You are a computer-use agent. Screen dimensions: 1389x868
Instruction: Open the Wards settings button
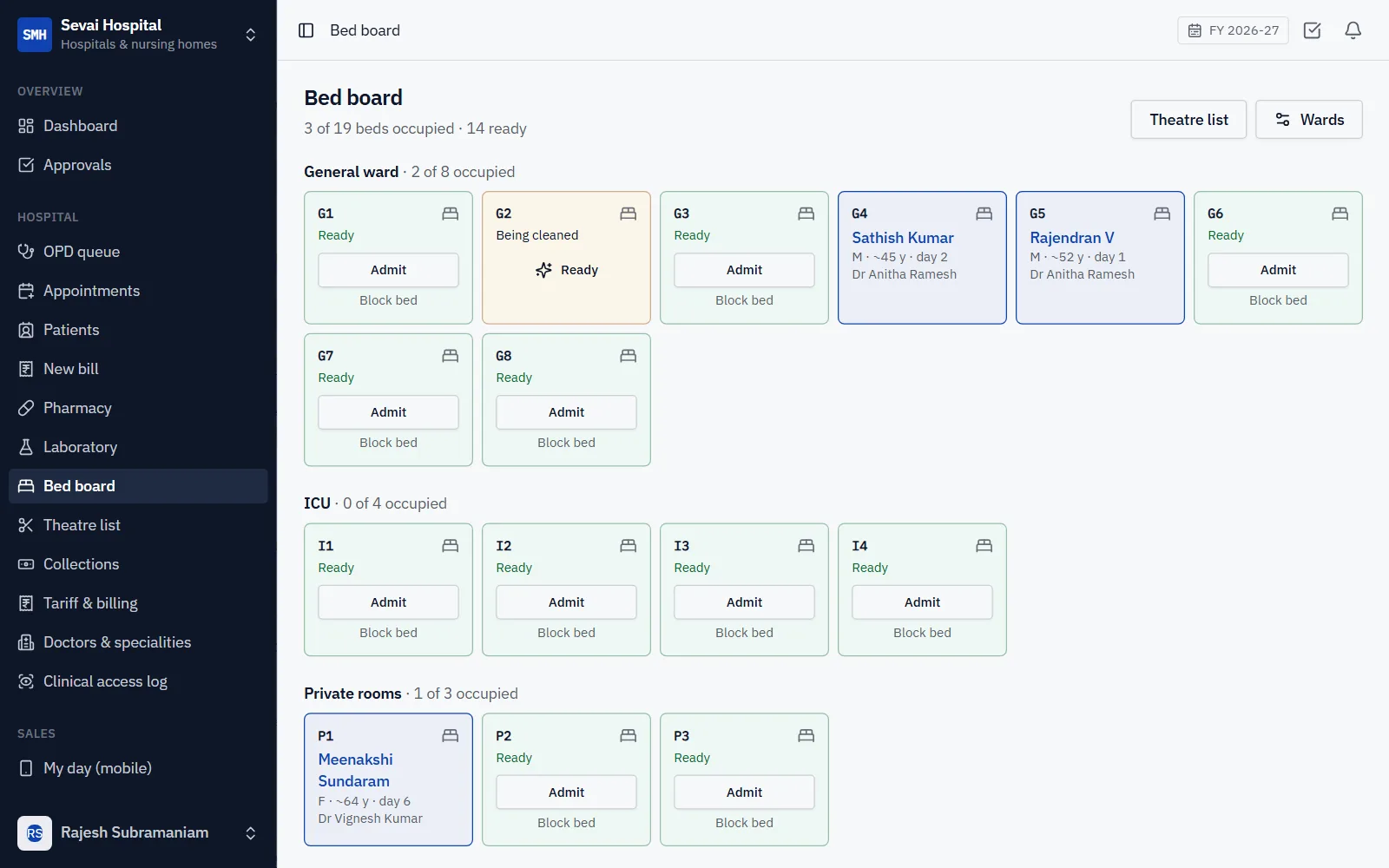[x=1309, y=120]
